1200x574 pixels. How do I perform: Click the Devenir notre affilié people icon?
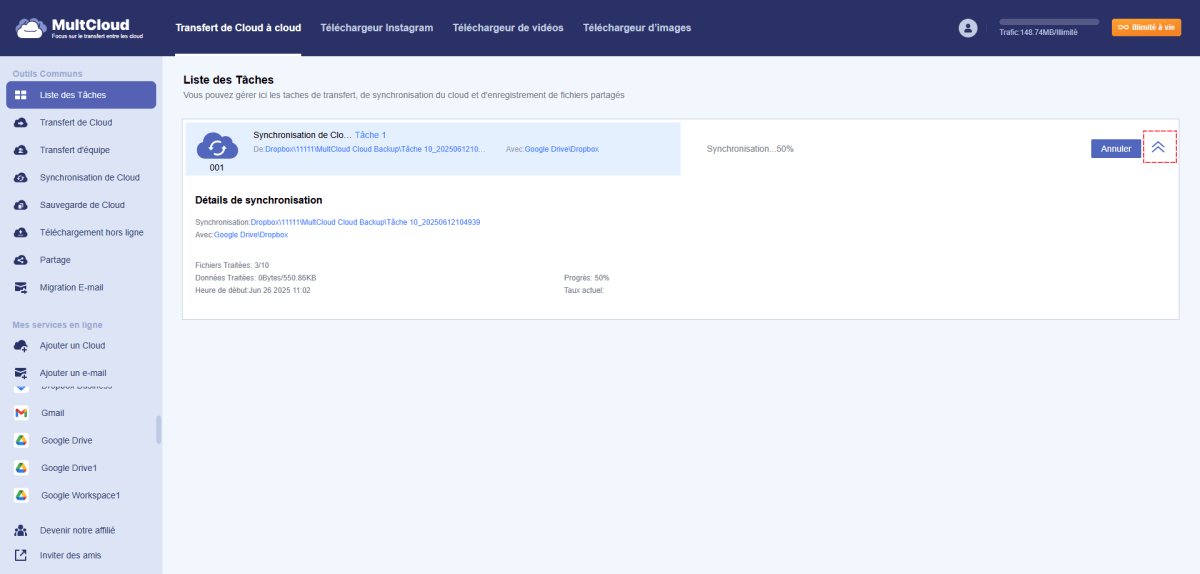20,530
